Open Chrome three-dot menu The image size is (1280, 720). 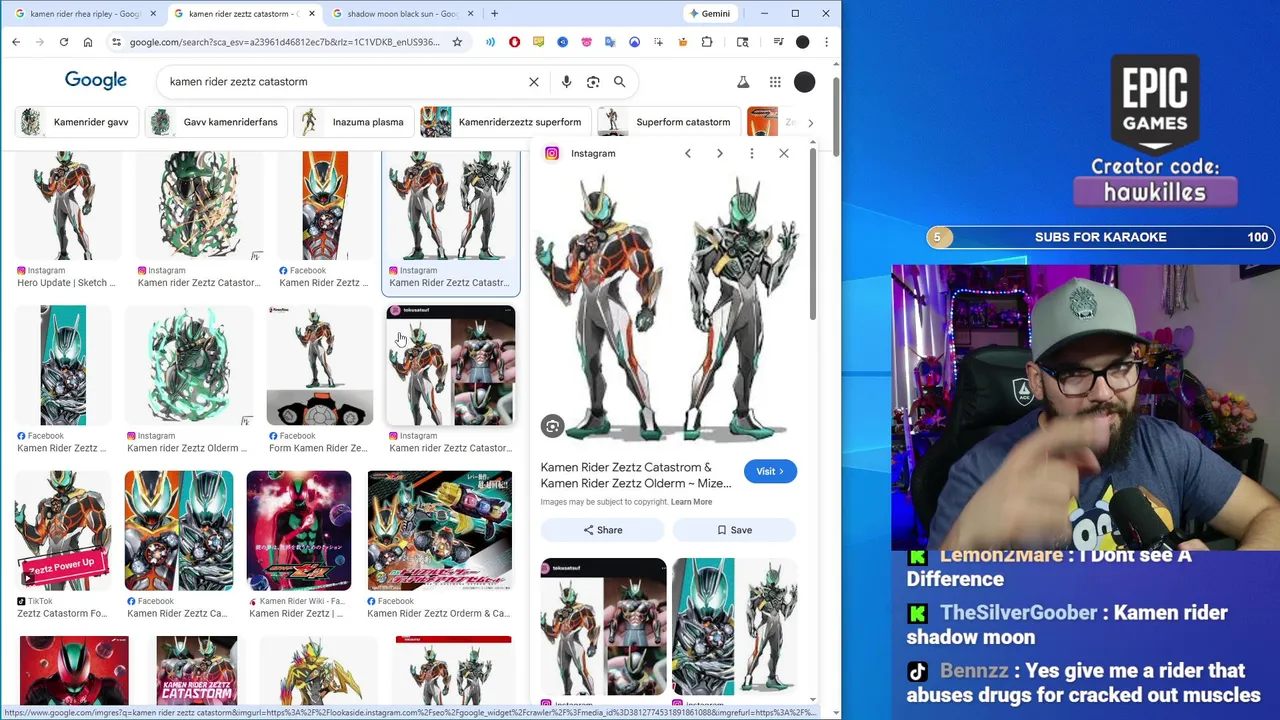[826, 42]
